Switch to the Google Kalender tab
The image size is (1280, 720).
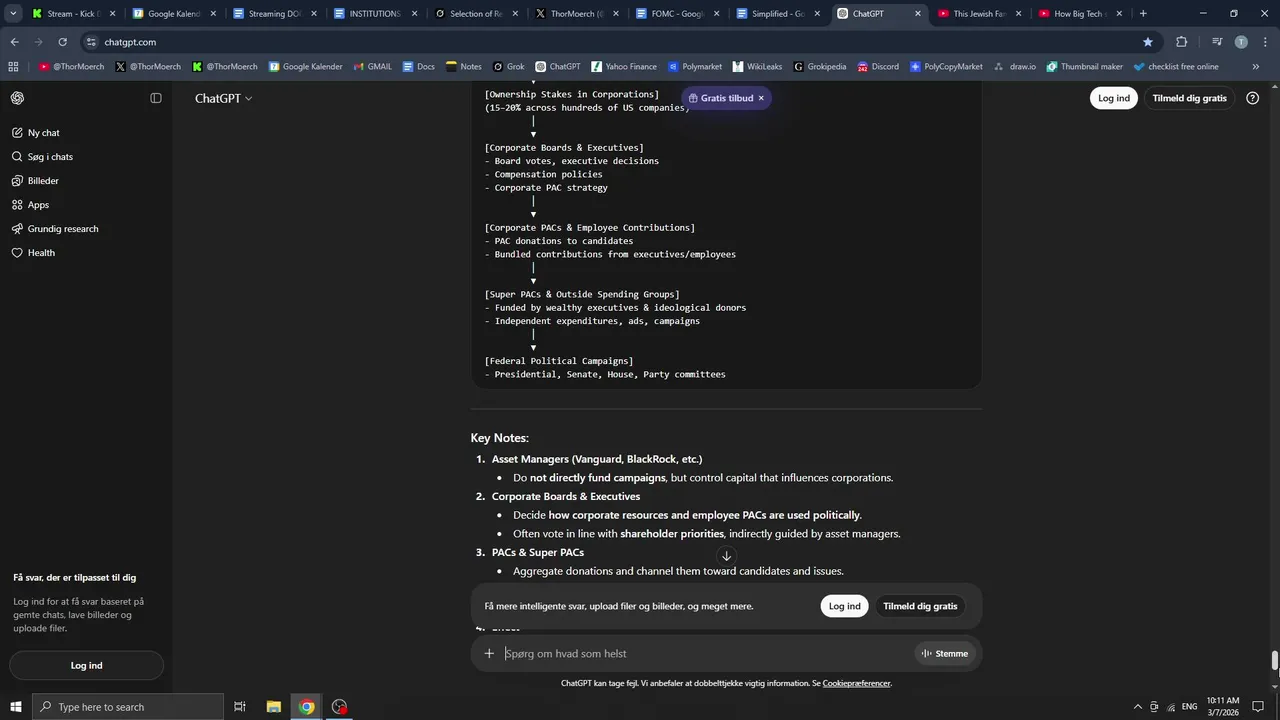point(173,14)
